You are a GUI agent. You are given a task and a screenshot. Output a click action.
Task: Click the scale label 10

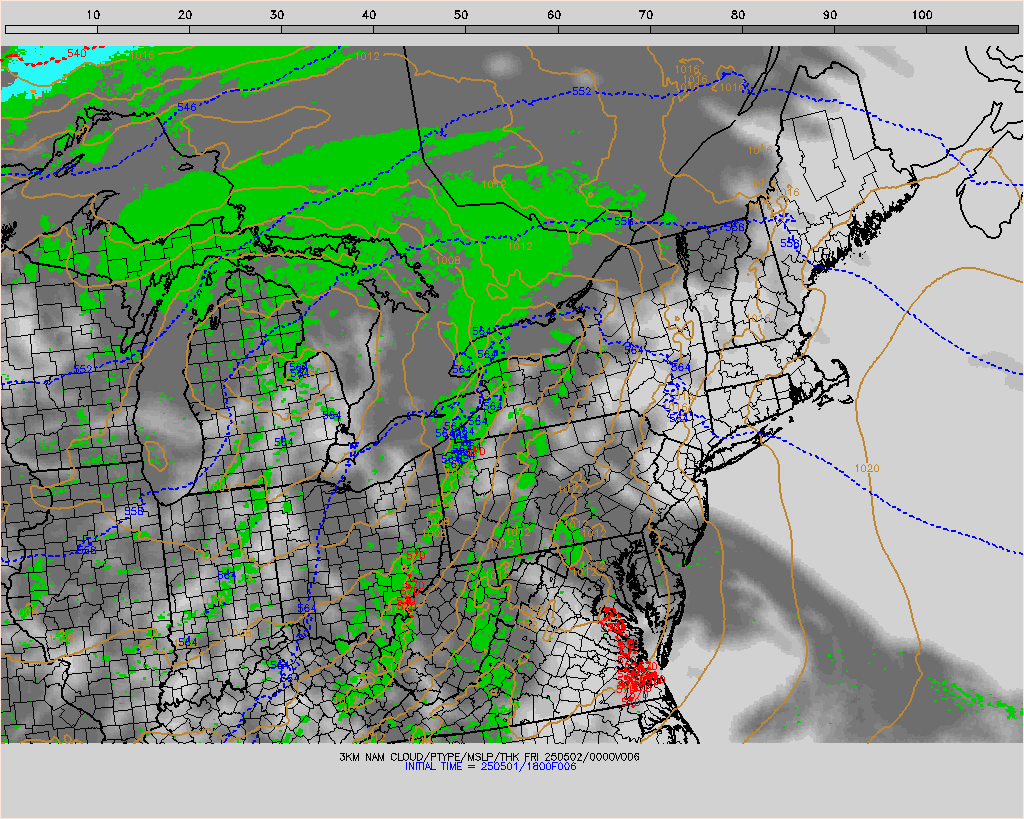[x=93, y=14]
